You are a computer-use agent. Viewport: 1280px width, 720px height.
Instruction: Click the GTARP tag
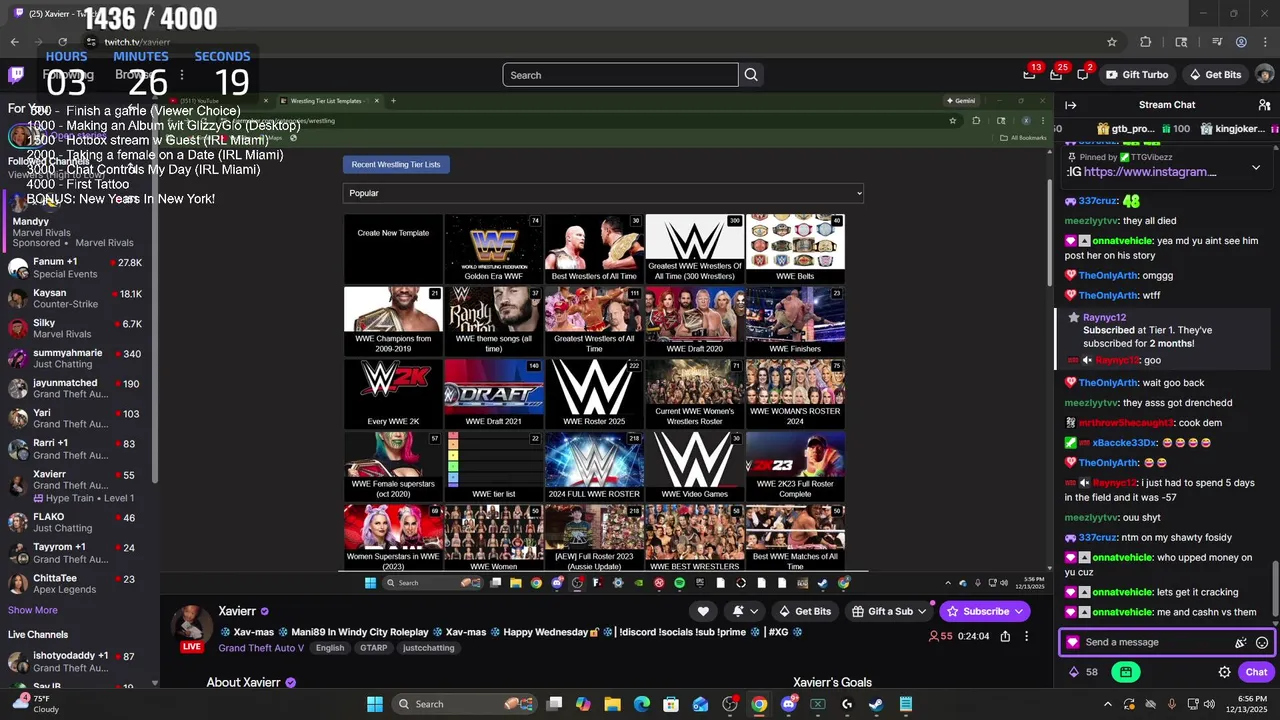pos(373,648)
